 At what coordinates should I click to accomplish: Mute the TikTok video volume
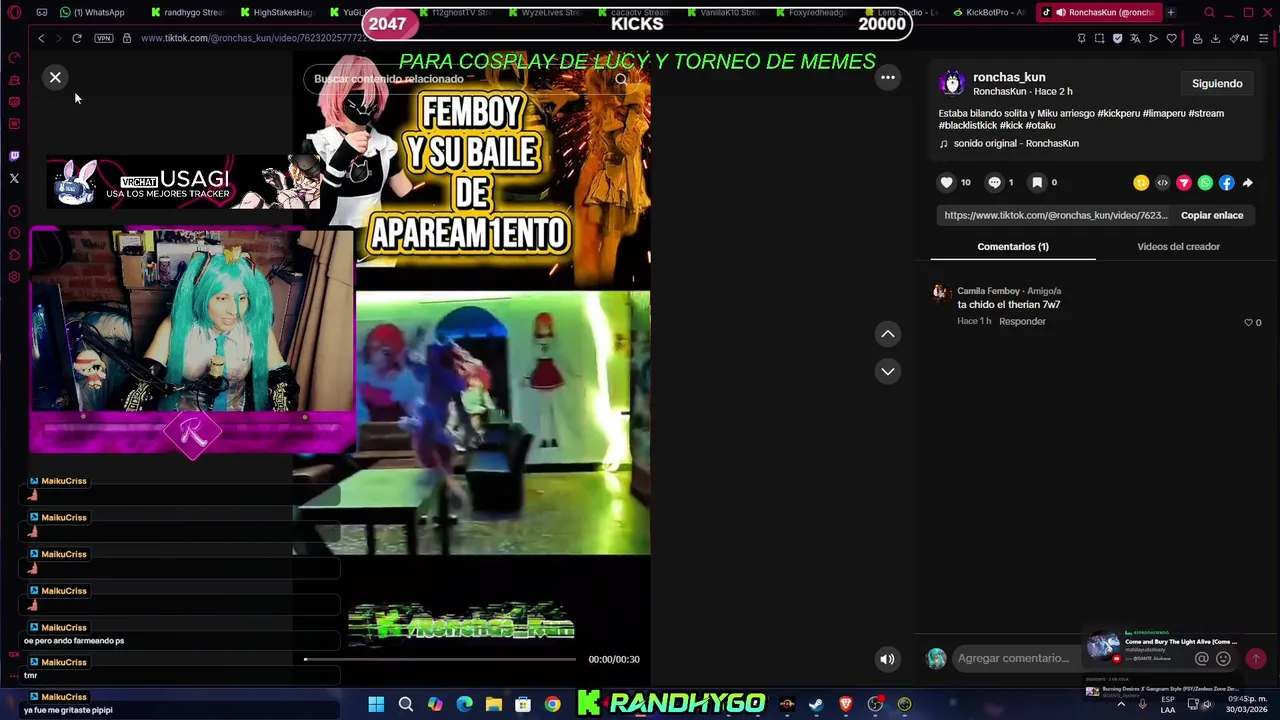(887, 659)
